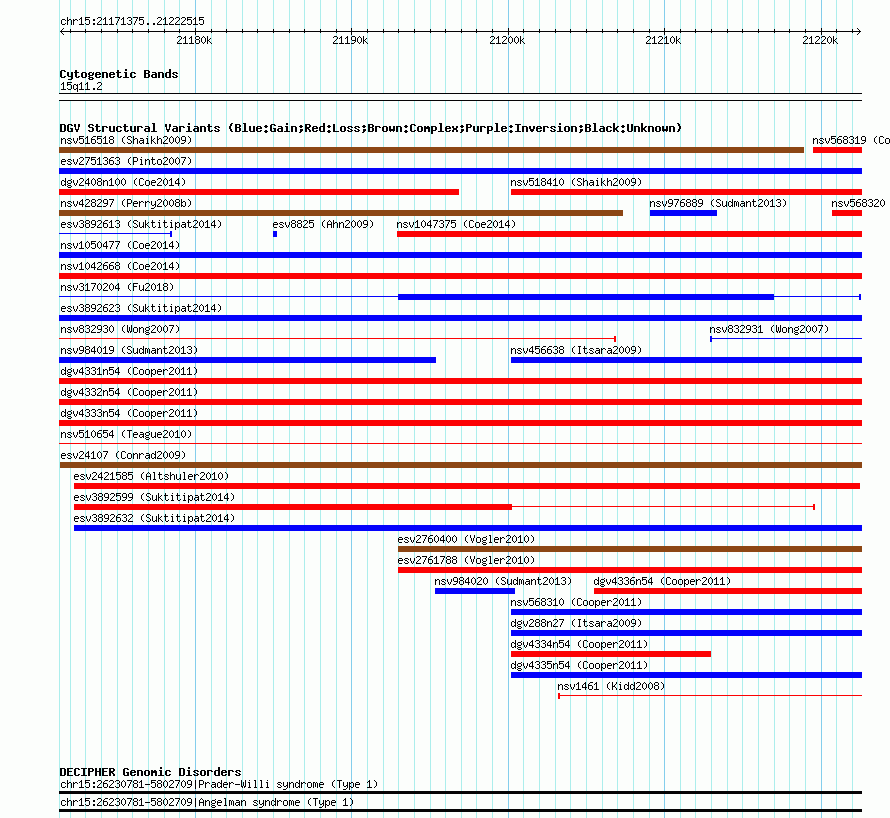
Task: Open nsv1047375 (Coe2014) variant label
Action: 456,224
